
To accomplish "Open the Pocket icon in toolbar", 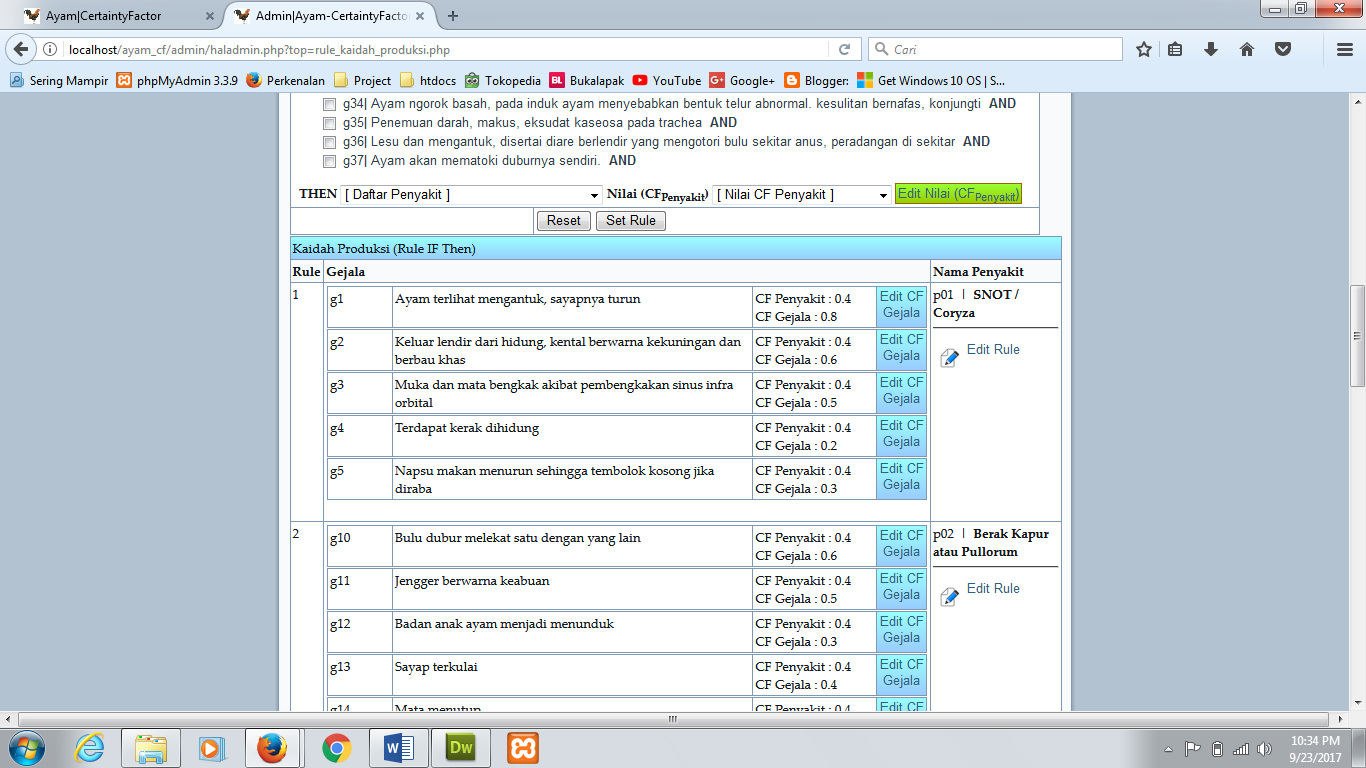I will tap(1282, 49).
